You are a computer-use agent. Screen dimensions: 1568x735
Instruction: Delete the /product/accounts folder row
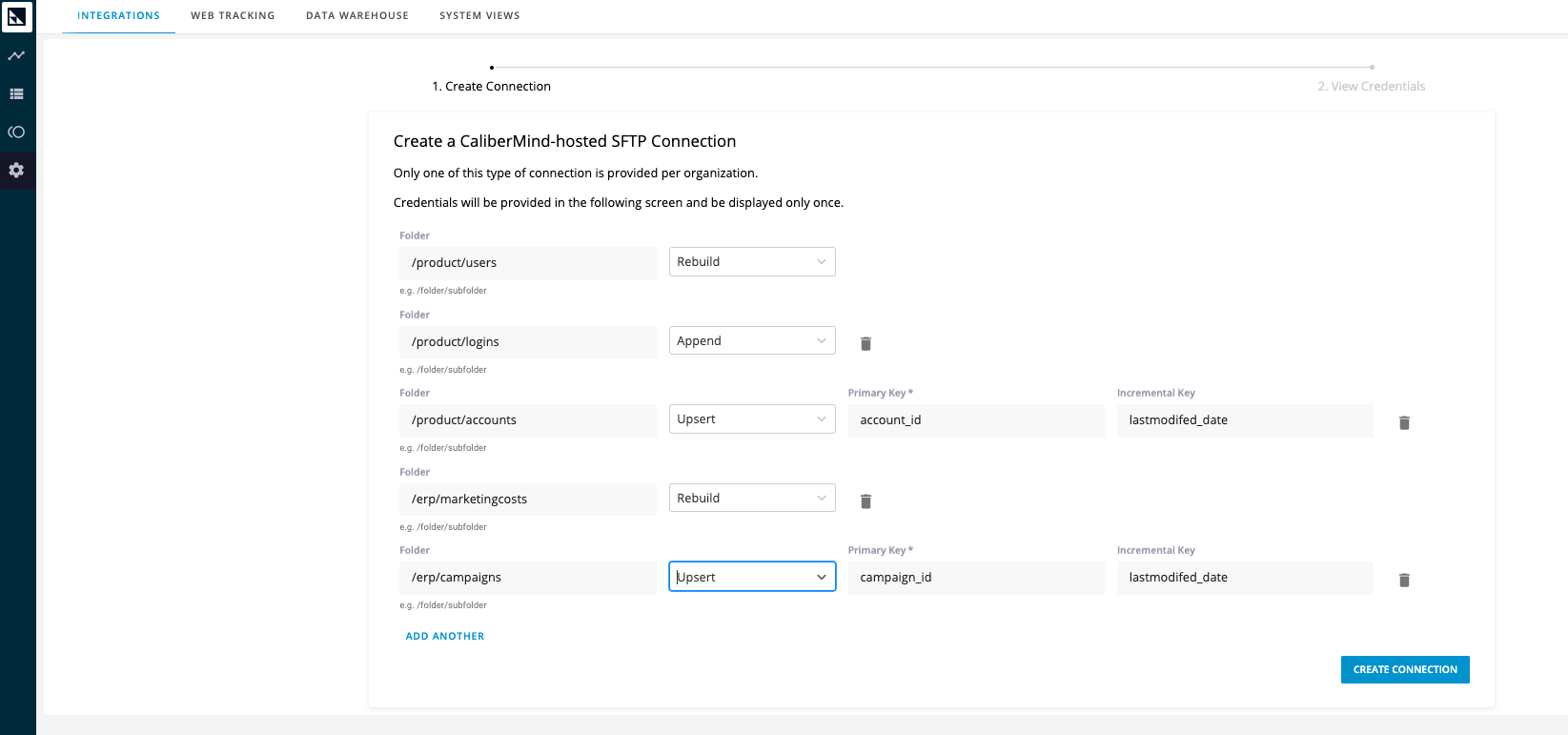point(1404,422)
